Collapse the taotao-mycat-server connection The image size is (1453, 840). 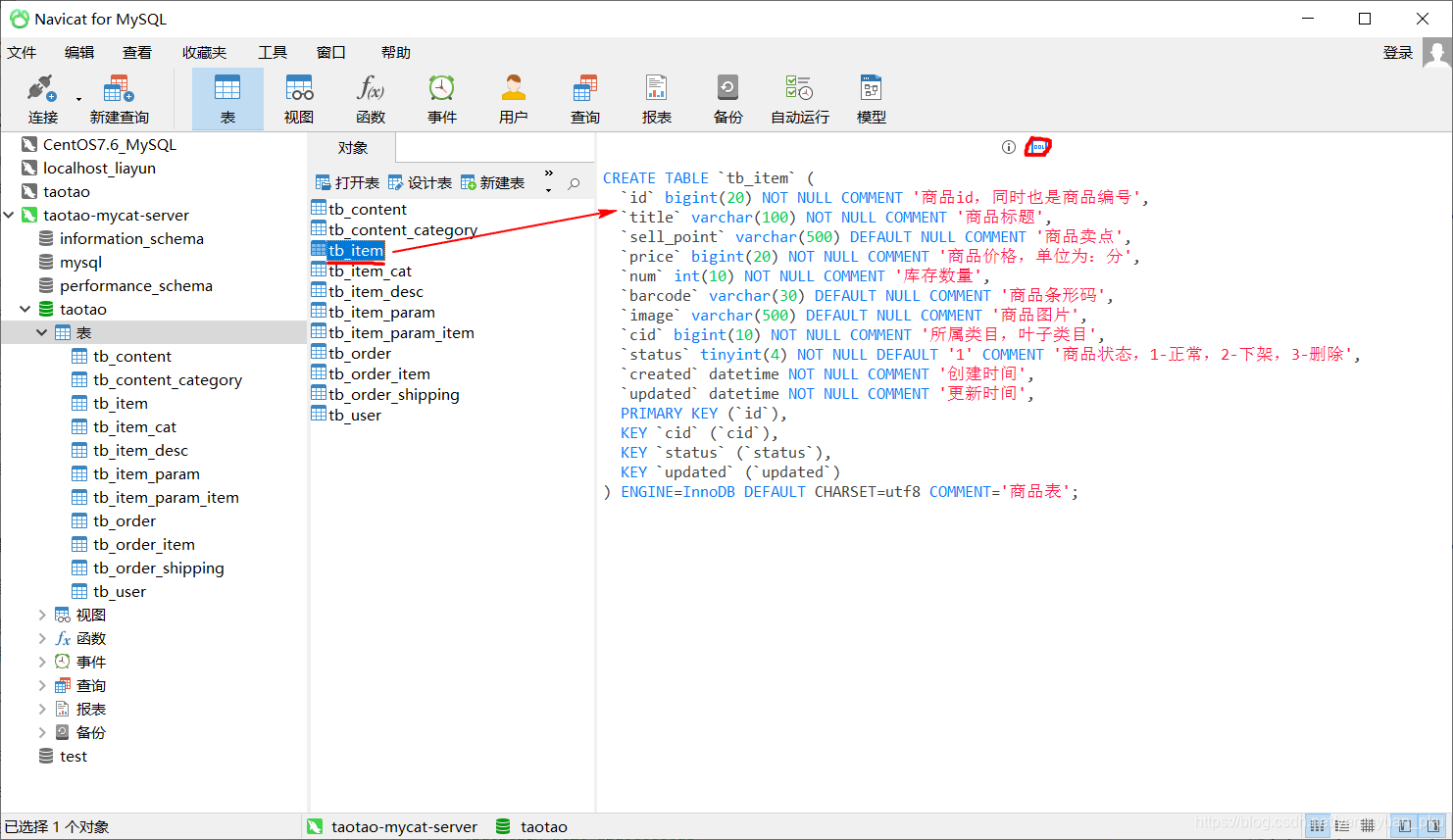(x=9, y=215)
